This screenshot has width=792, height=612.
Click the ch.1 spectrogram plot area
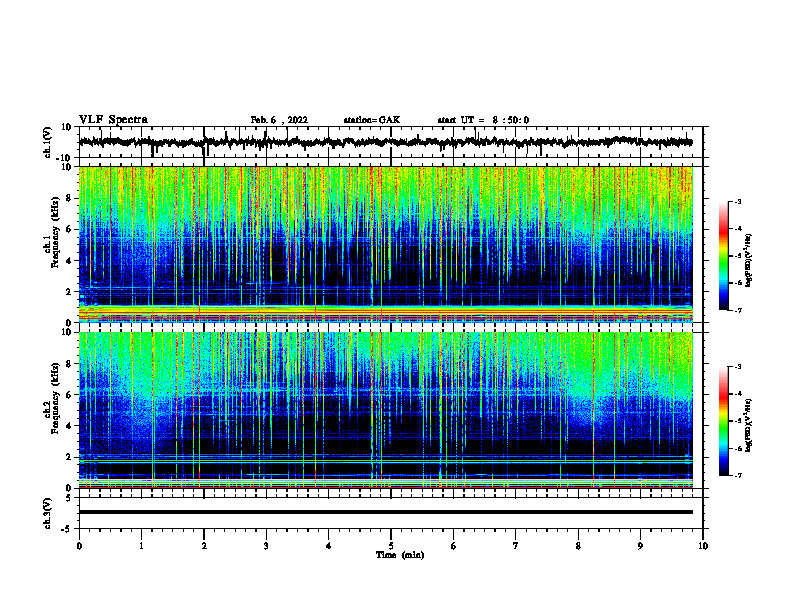[x=385, y=244]
